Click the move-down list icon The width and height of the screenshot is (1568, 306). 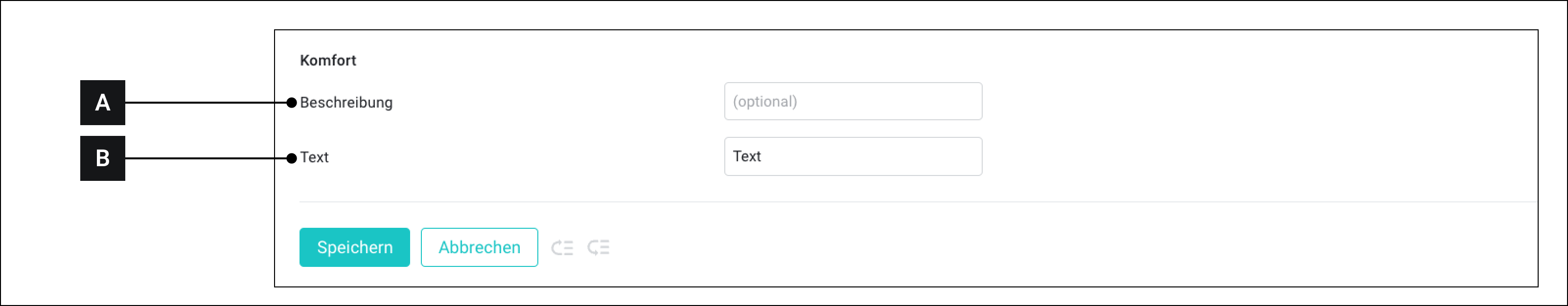[599, 248]
